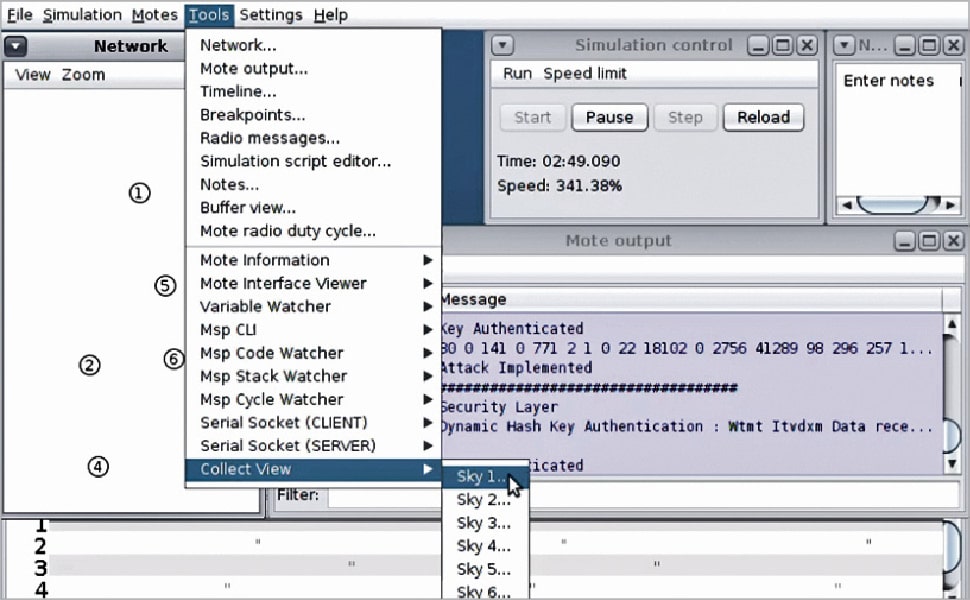Reload the simulation

point(763,117)
